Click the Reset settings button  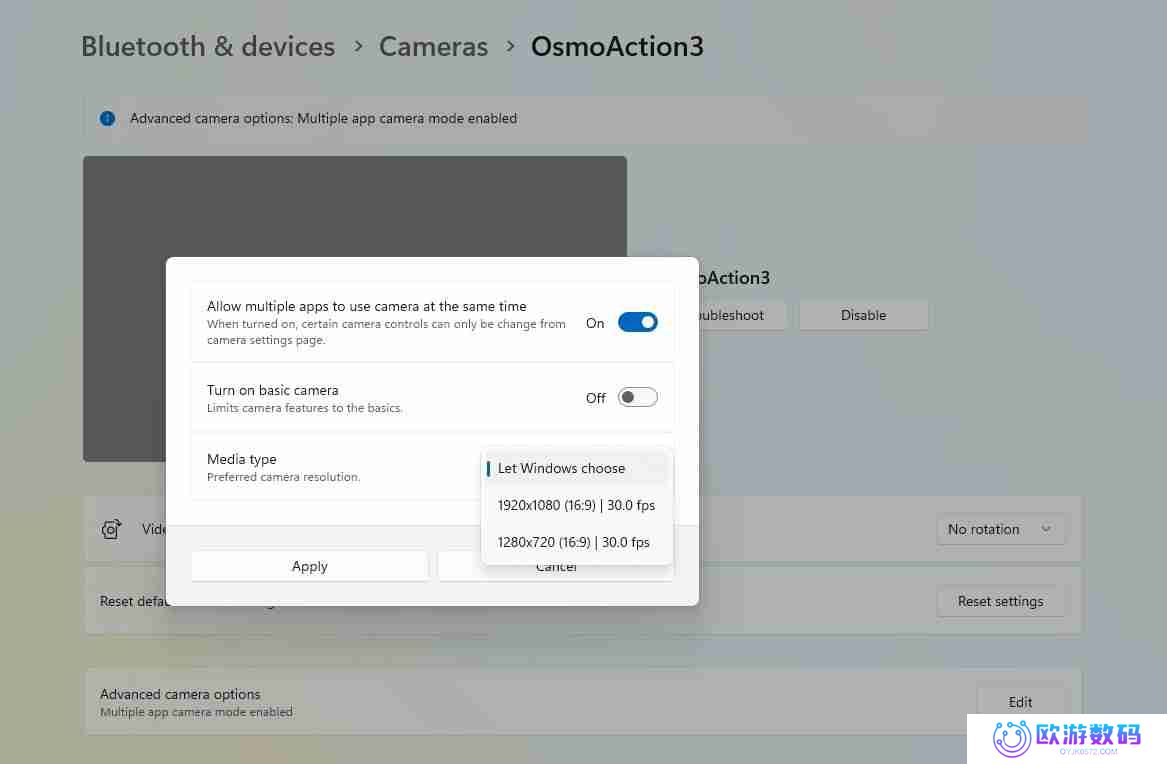(999, 601)
